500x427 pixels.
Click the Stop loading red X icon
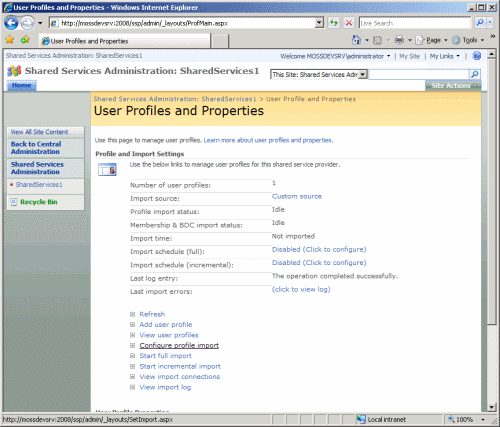pos(349,23)
